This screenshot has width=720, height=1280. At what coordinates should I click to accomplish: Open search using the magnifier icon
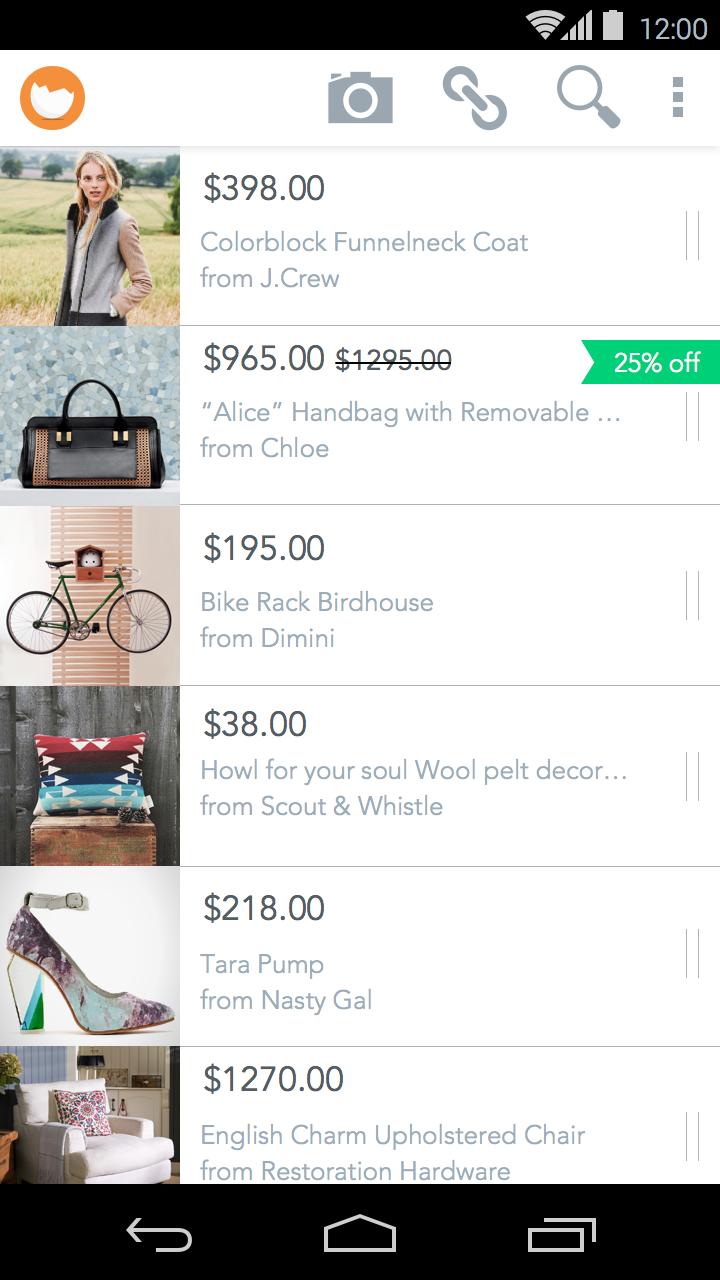588,97
